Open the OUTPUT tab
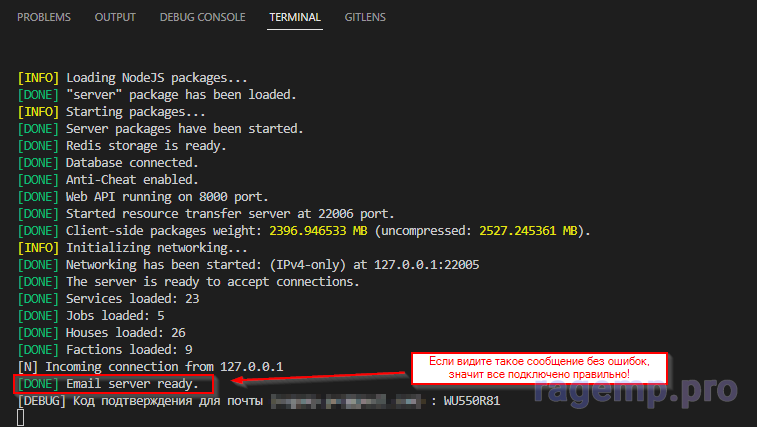 tap(115, 18)
